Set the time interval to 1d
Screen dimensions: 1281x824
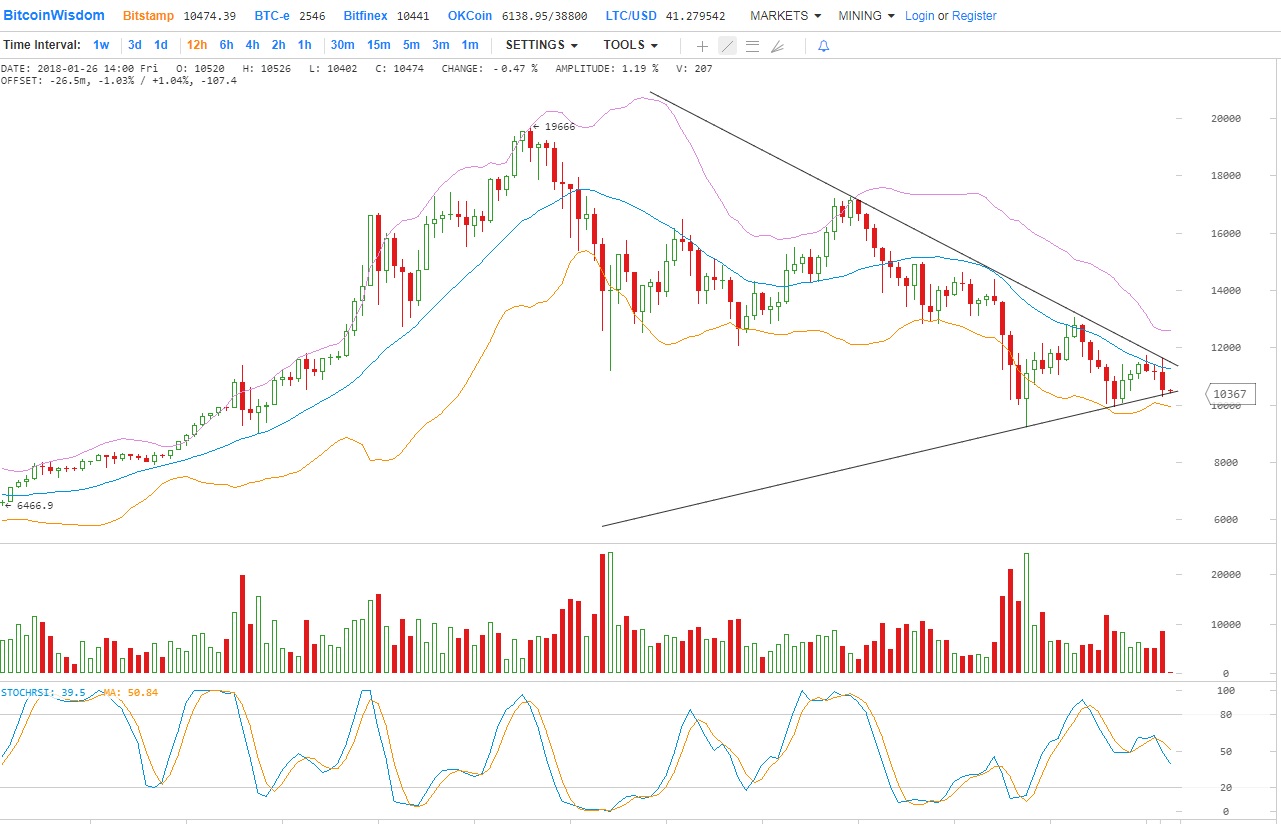click(x=161, y=45)
